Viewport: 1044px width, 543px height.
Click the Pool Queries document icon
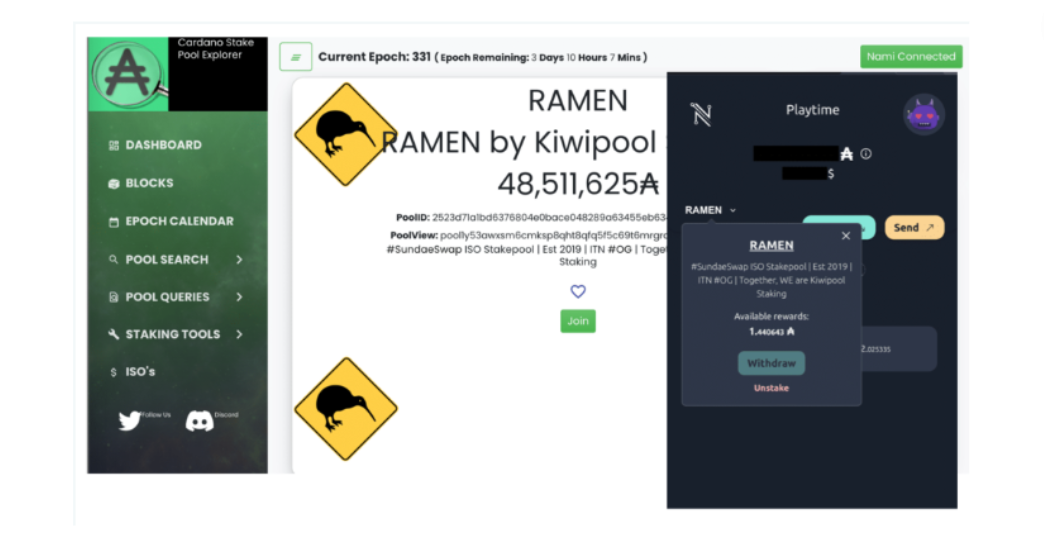(x=114, y=297)
